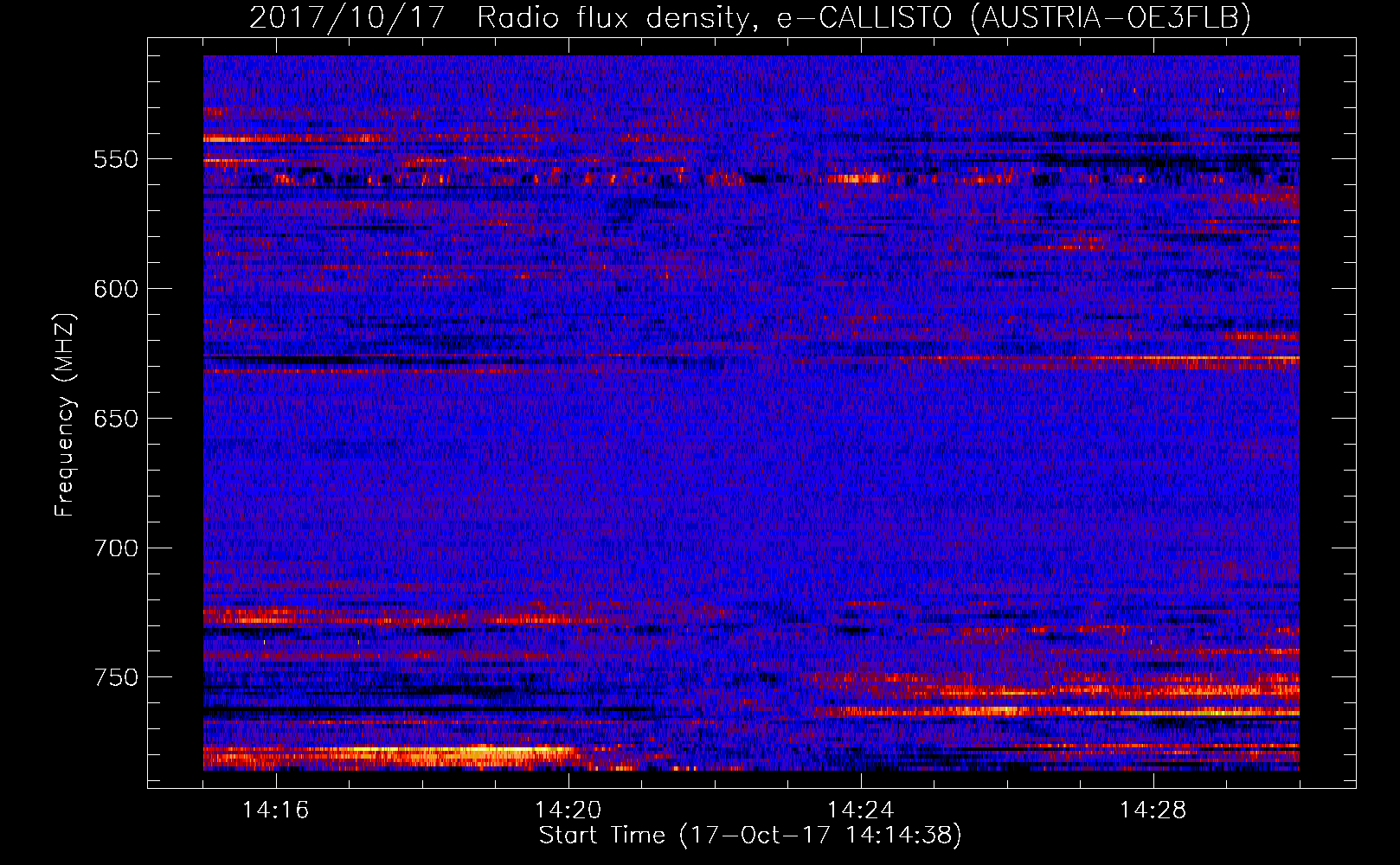Click the 600 frequency tick label
Screen dimensions: 1400x865
116,289
